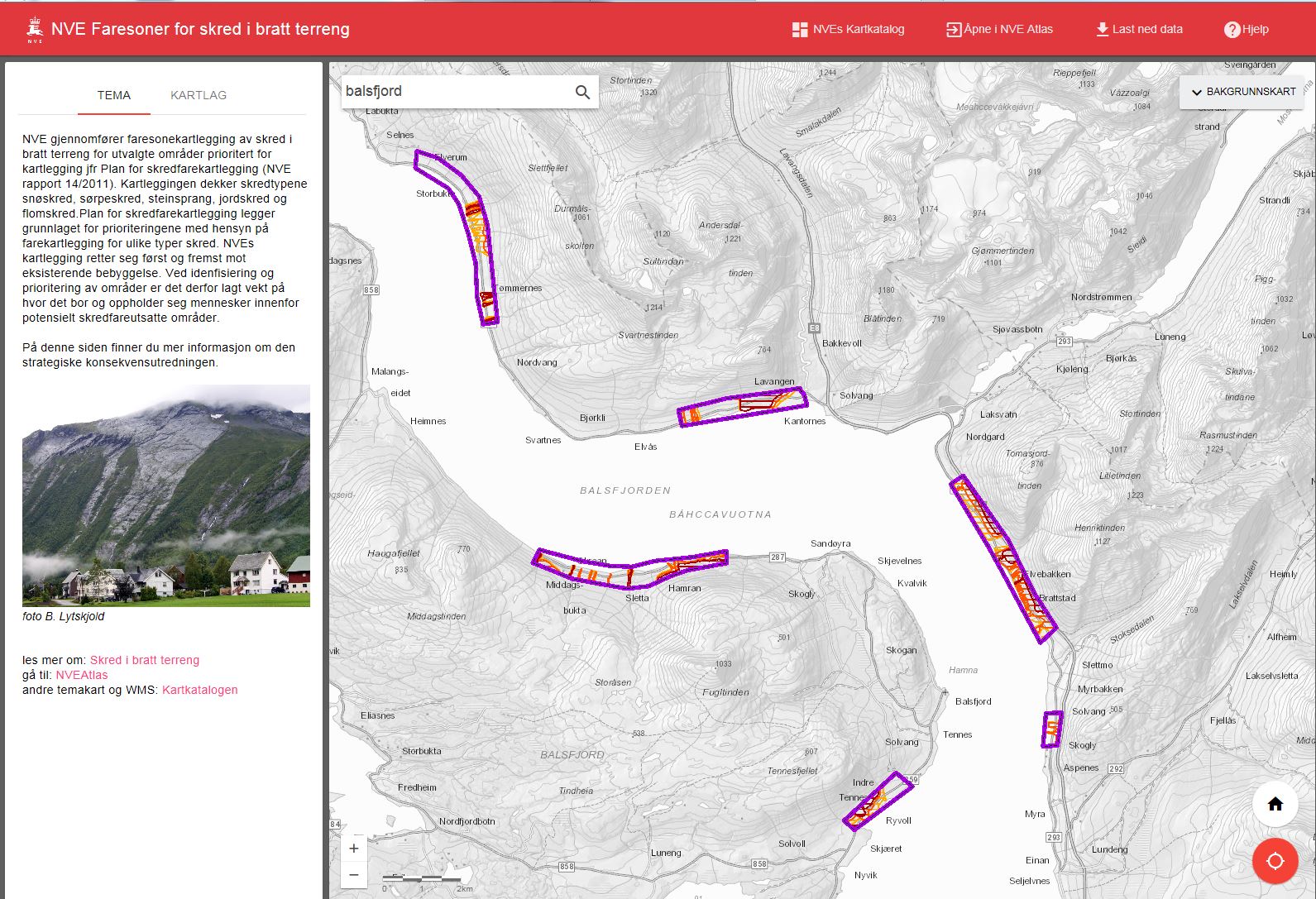Click the Fugltinden mountain label
This screenshot has width=1316, height=899.
click(x=725, y=692)
